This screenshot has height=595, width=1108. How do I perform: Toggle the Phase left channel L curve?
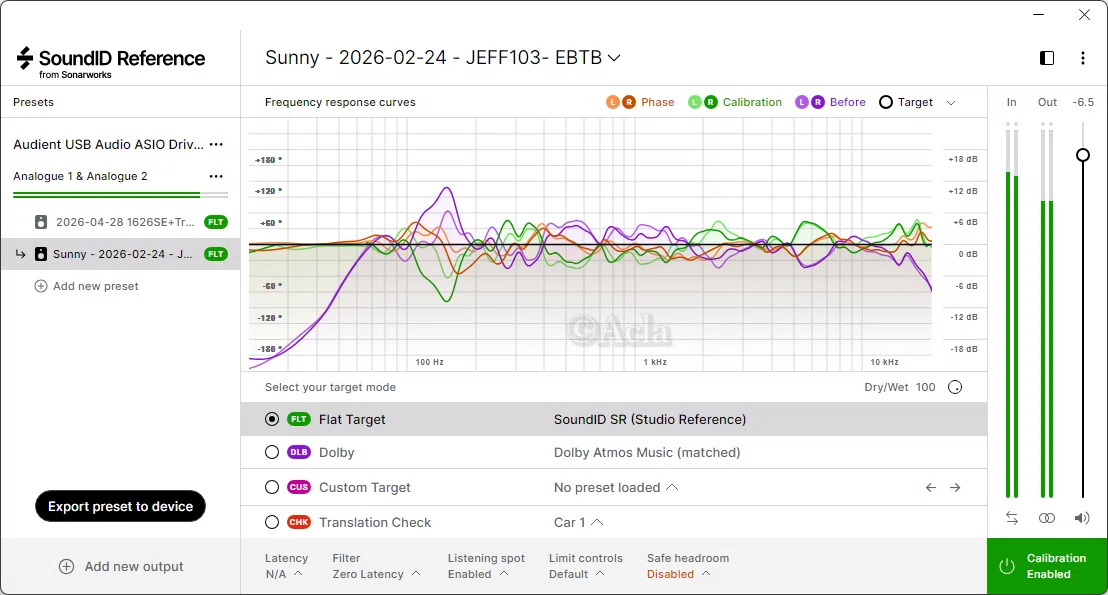613,102
